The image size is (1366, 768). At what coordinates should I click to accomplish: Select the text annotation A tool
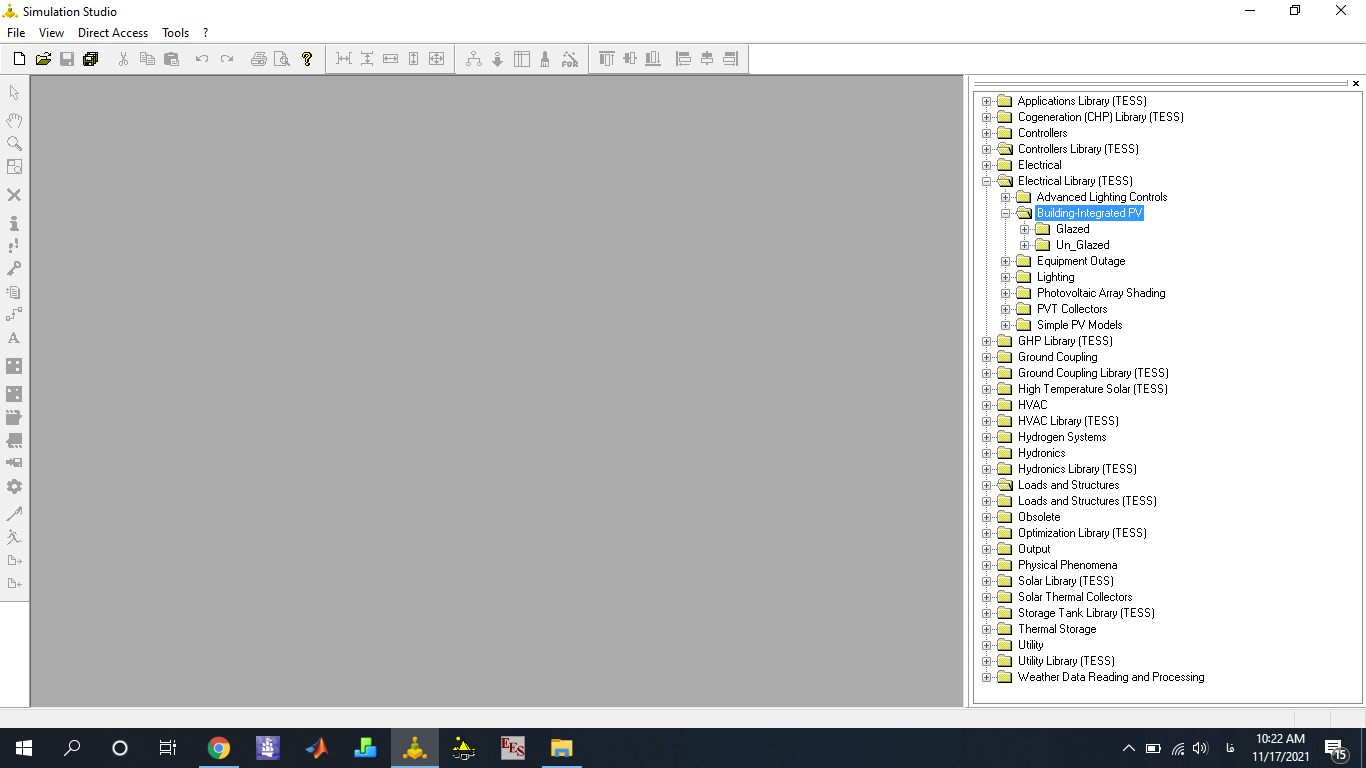click(x=14, y=338)
